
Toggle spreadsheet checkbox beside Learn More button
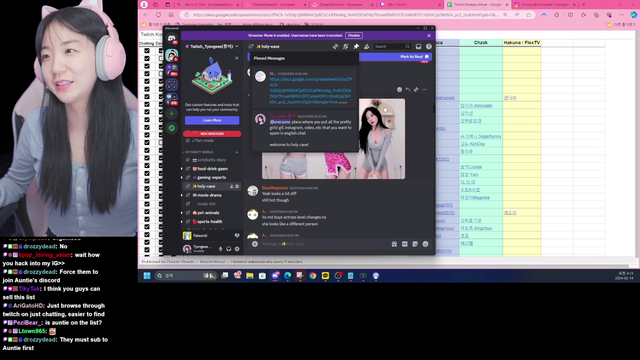[x=147, y=120]
